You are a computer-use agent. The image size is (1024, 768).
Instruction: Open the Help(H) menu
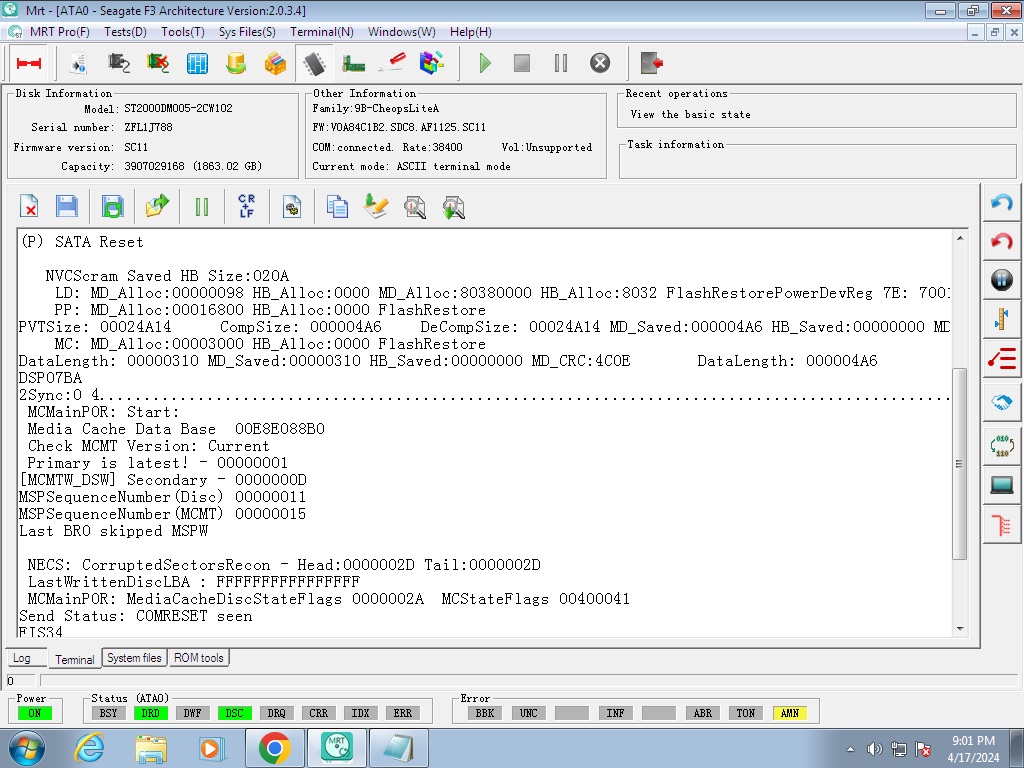[x=471, y=32]
